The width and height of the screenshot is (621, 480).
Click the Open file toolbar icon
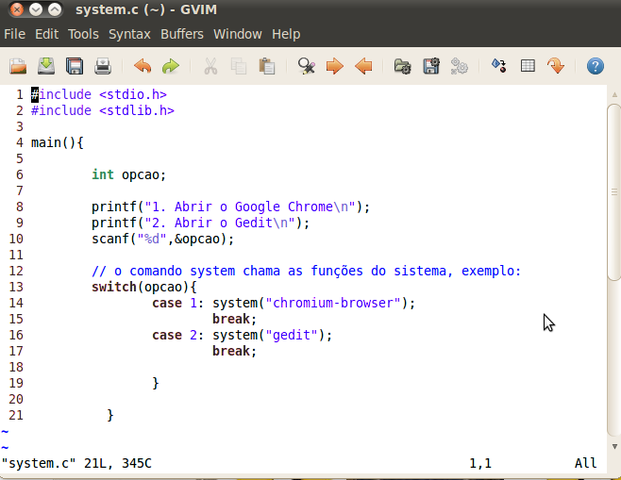point(18,66)
